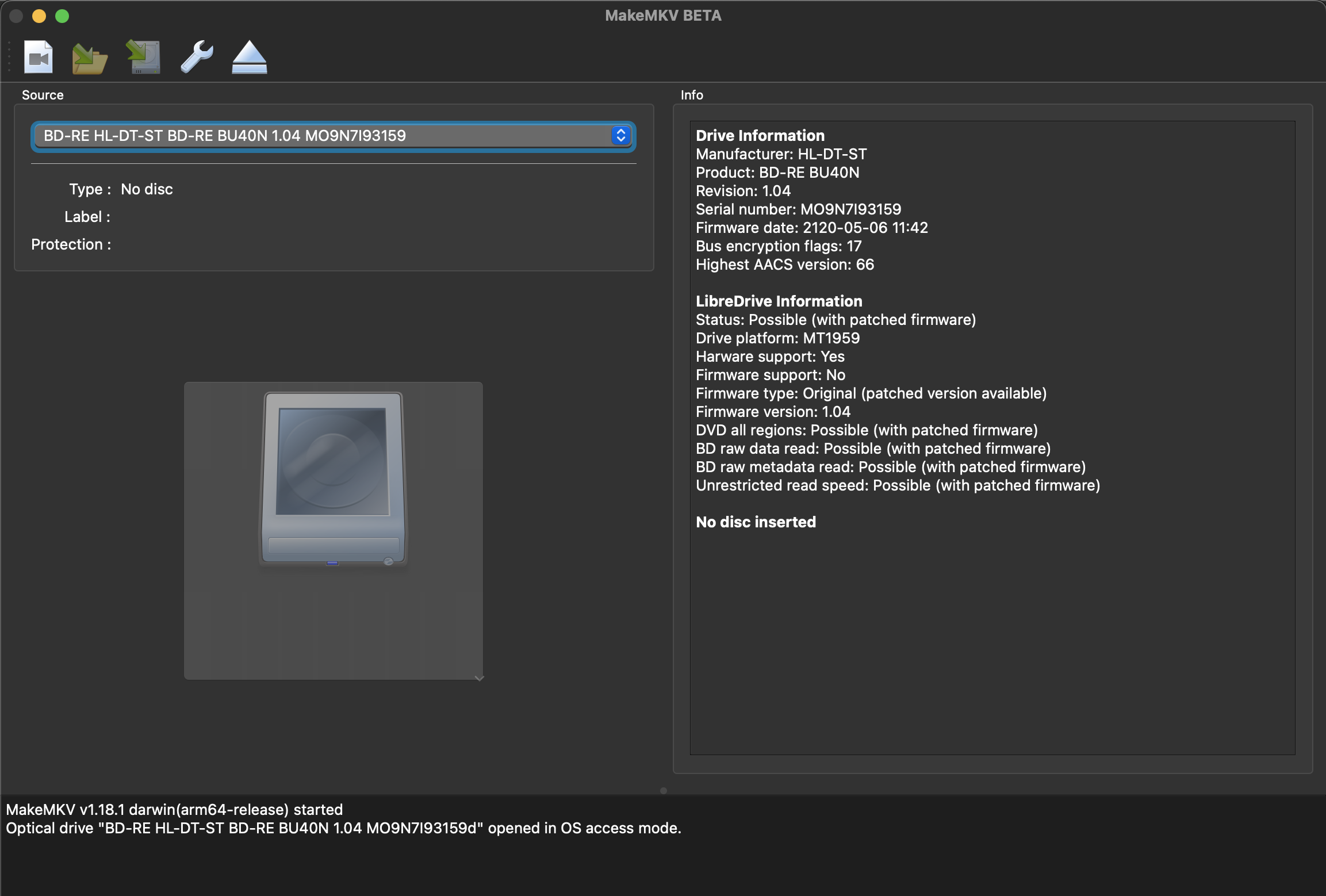Click the "MakeMKV v1.18.1" started log line
The image size is (1326, 896).
(174, 810)
